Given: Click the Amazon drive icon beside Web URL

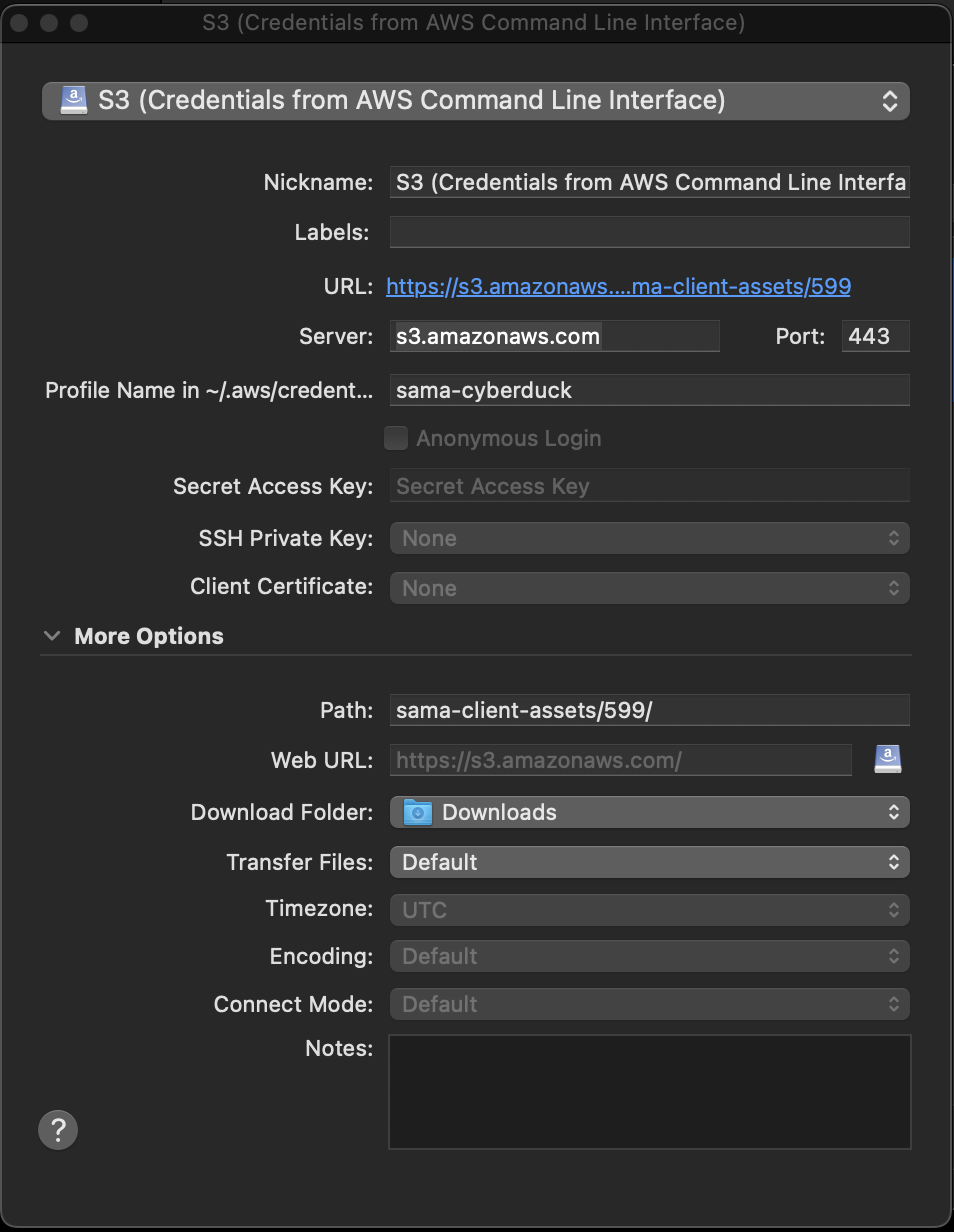Looking at the screenshot, I should (x=888, y=759).
